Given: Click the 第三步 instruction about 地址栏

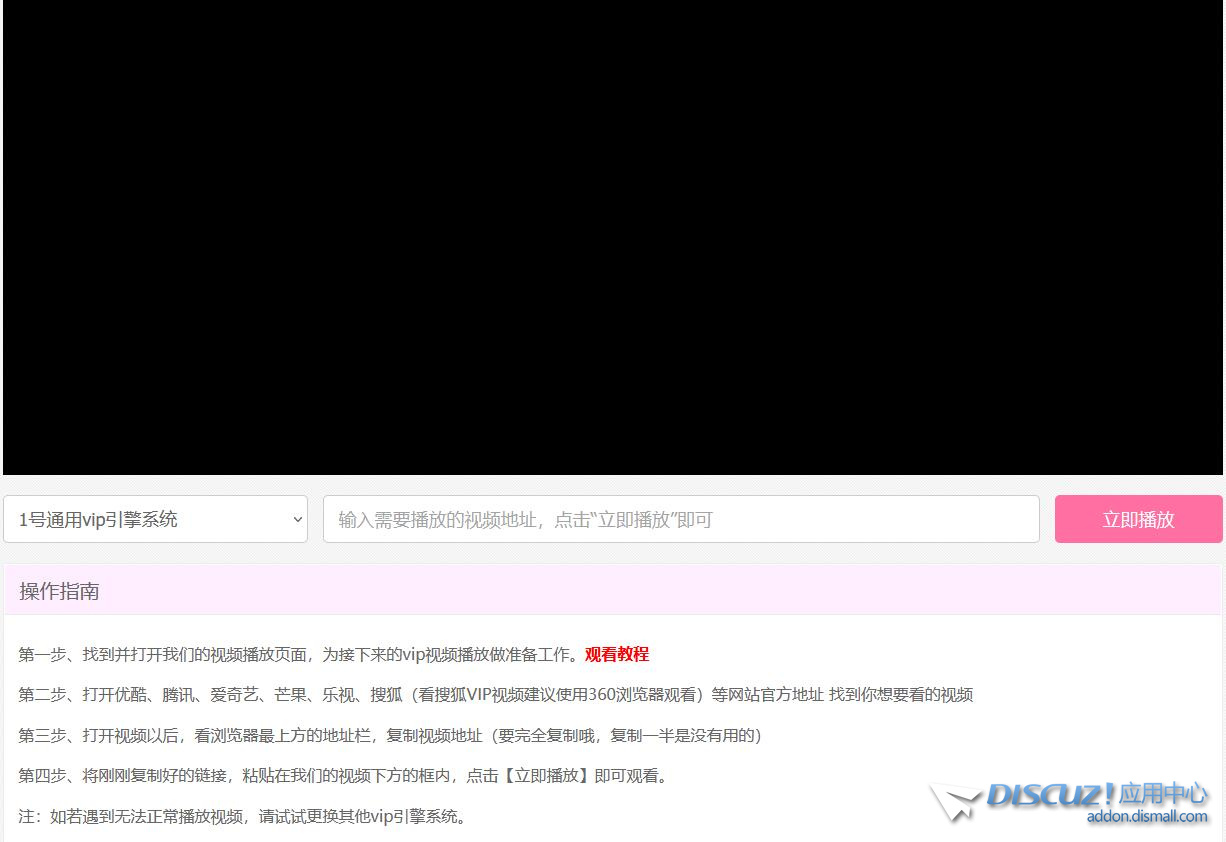Looking at the screenshot, I should click(390, 735).
